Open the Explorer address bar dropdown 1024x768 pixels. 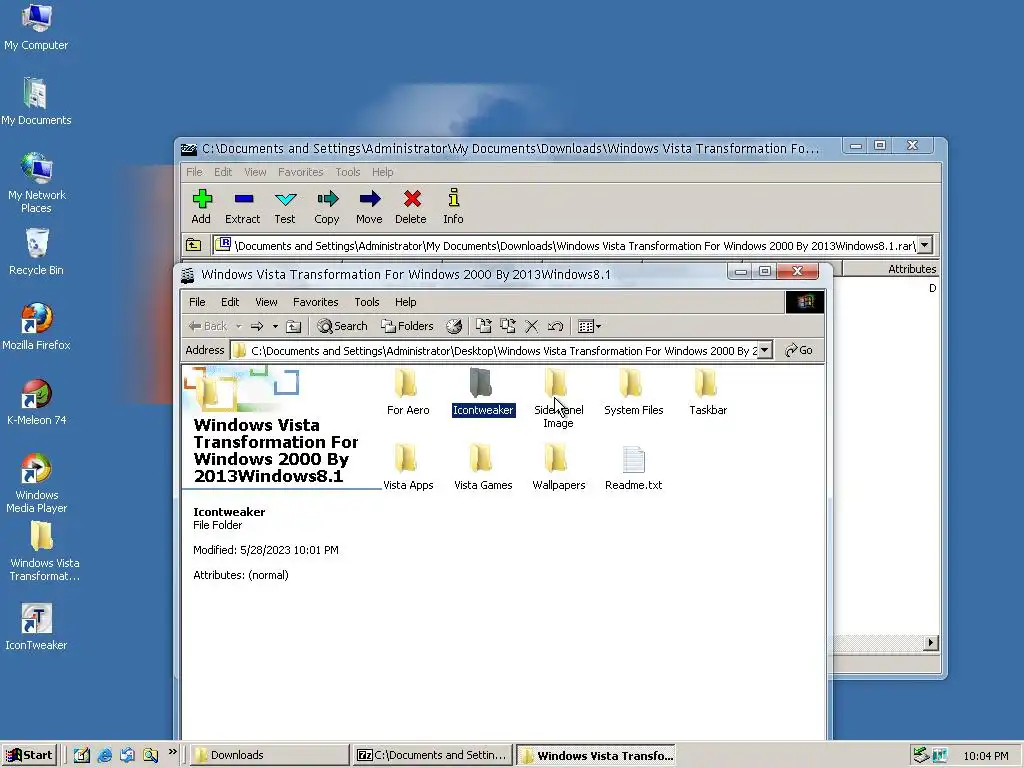click(x=765, y=350)
